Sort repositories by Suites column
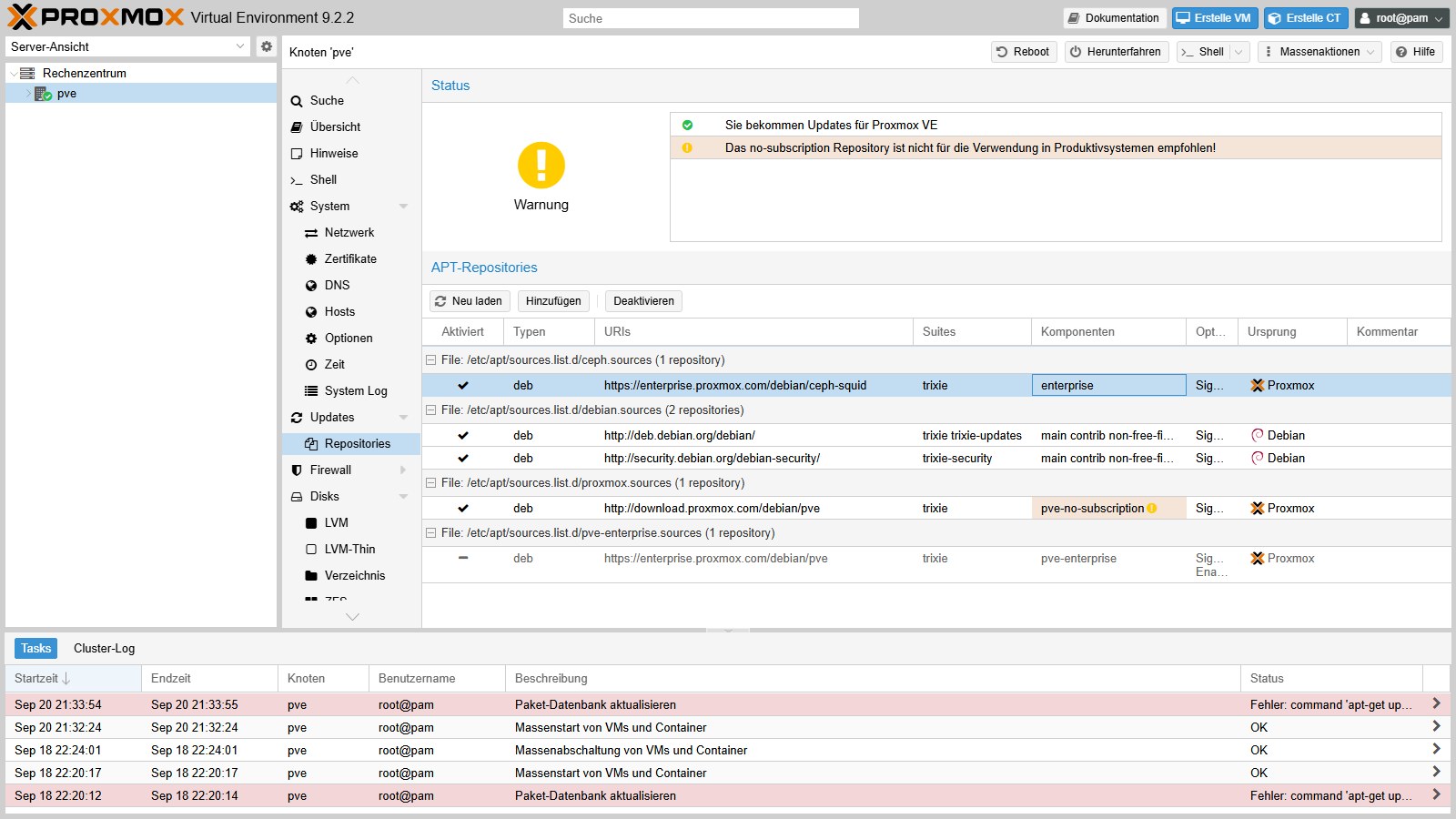The image size is (1456, 819). coord(972,332)
